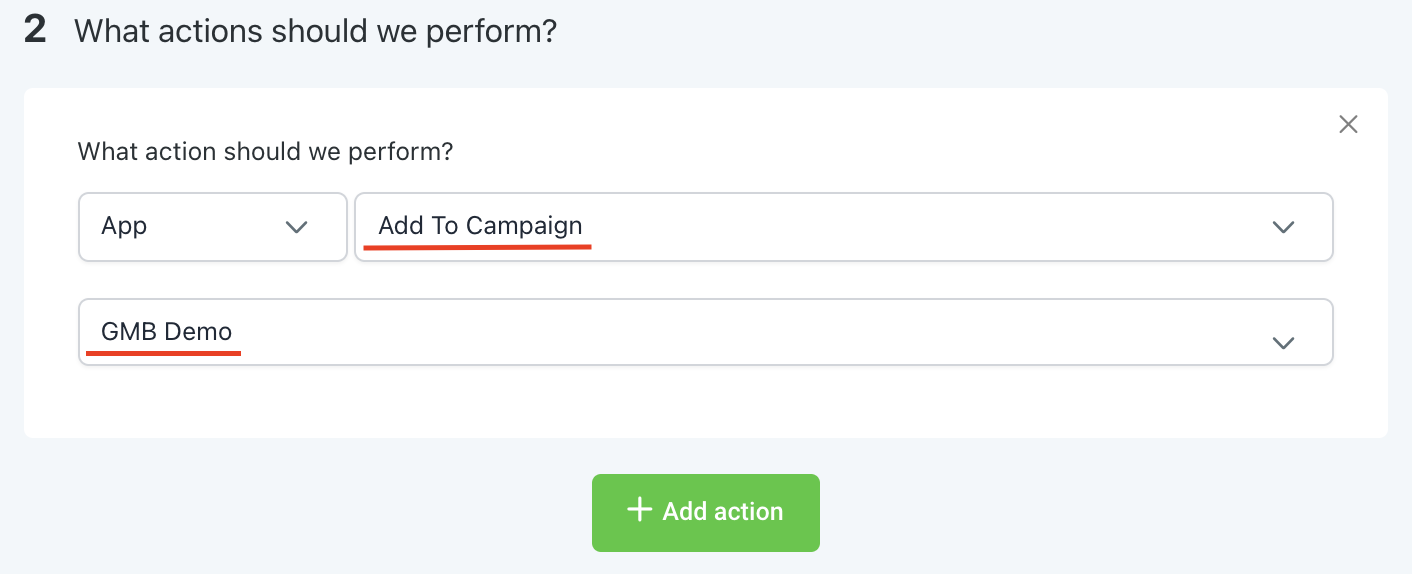The image size is (1412, 574).
Task: Click the step number 2
Action: (36, 30)
